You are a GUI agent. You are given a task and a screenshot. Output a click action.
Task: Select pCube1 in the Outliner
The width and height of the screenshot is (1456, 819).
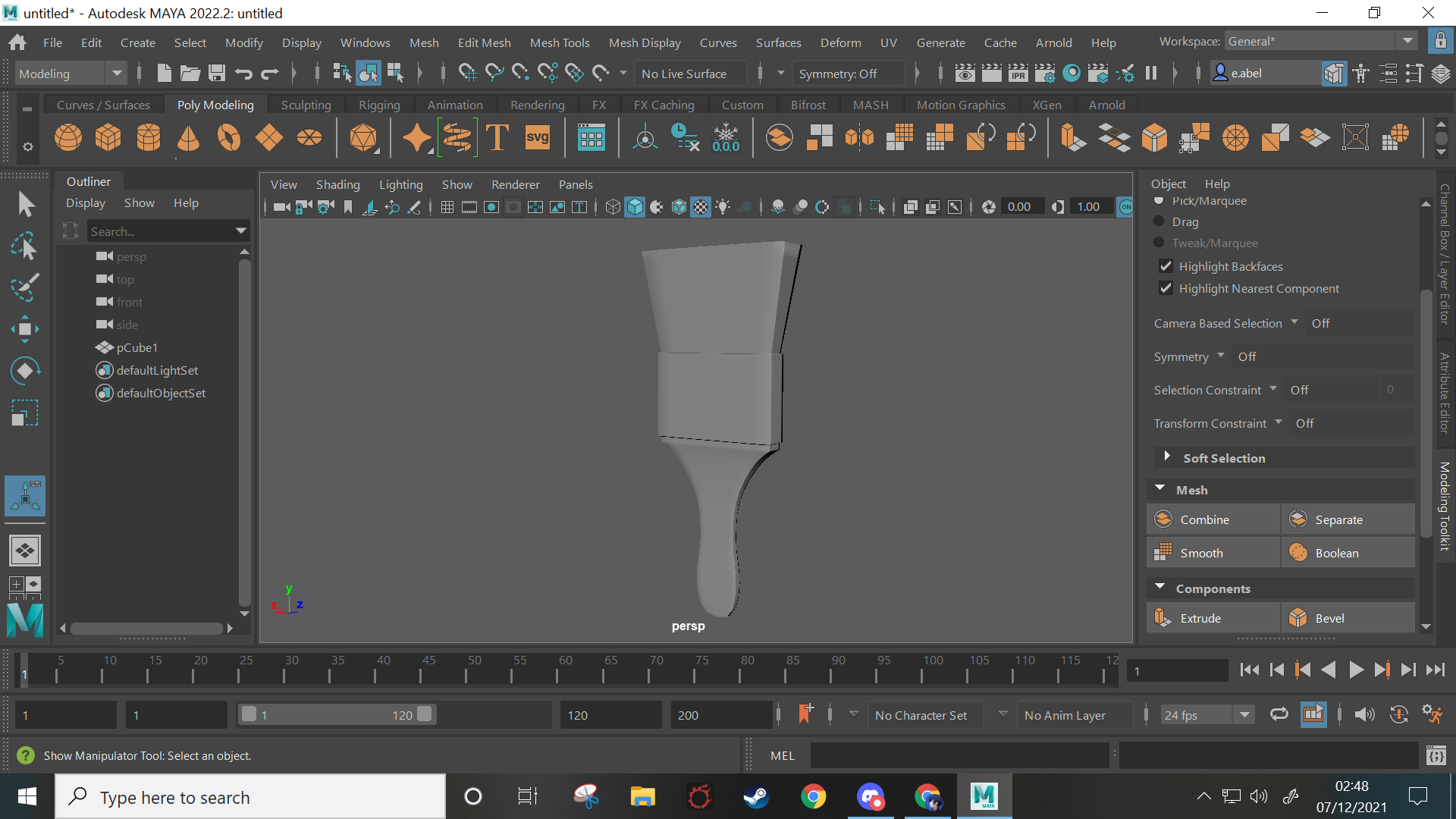[136, 347]
